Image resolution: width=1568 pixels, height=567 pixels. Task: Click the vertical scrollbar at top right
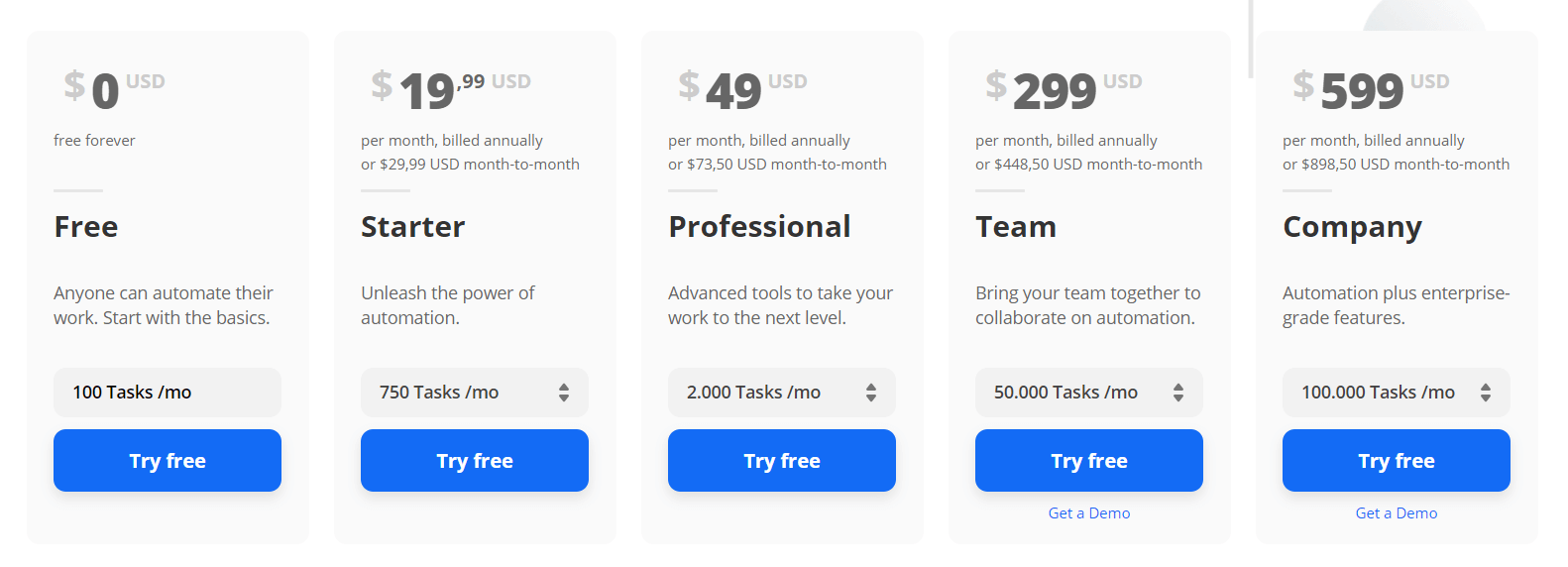click(x=1251, y=40)
